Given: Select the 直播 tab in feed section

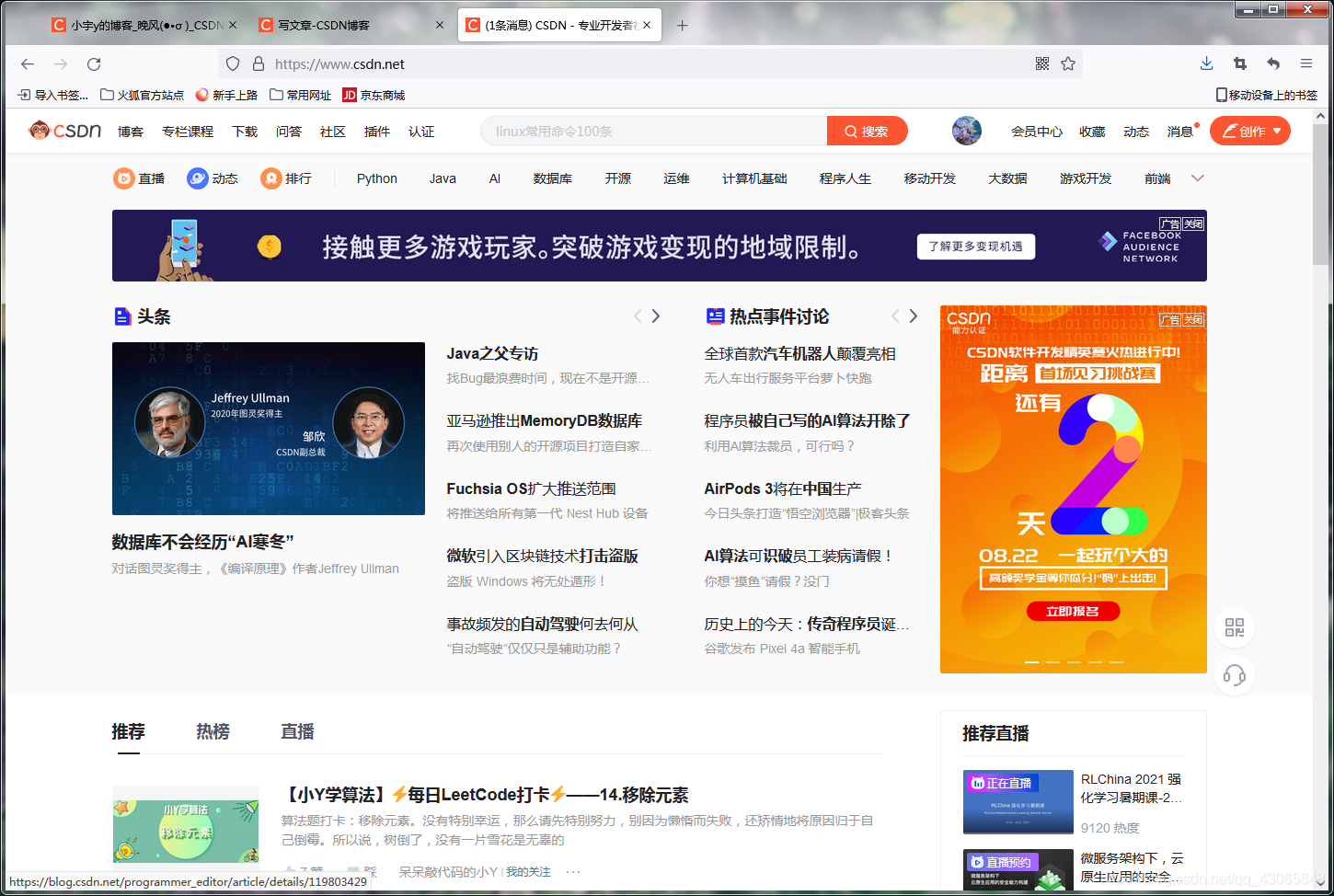Looking at the screenshot, I should coord(297,731).
